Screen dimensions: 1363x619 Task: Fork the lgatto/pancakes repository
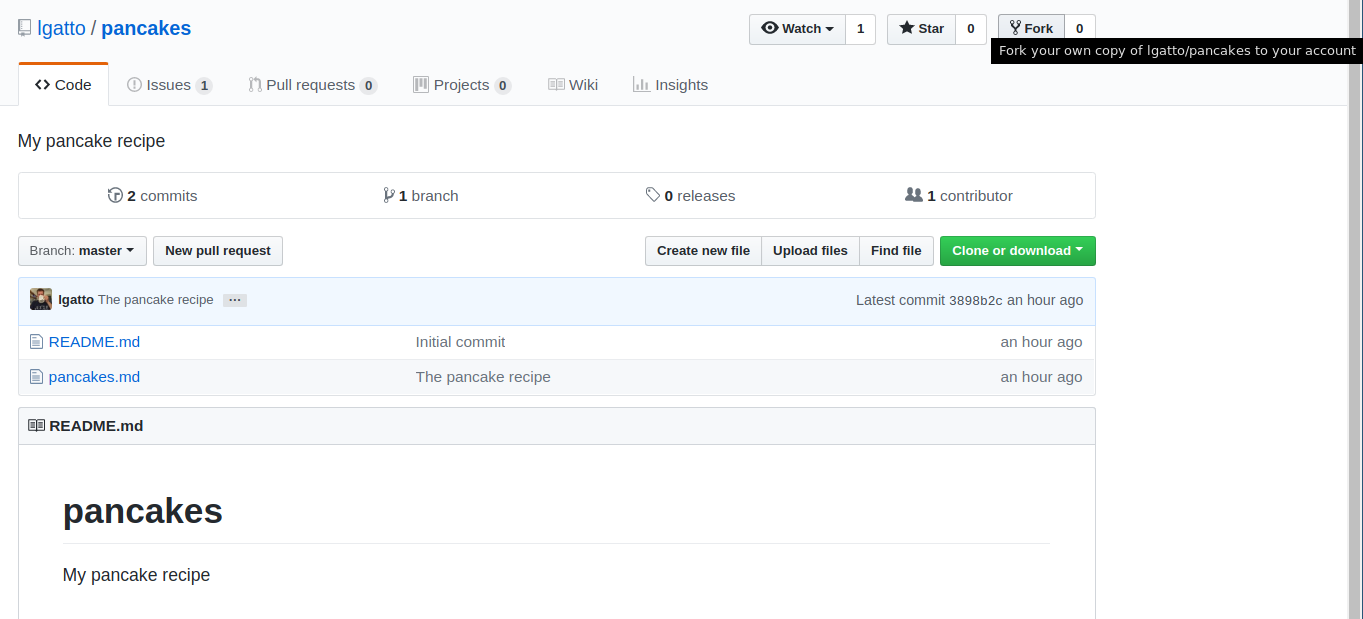(1030, 28)
